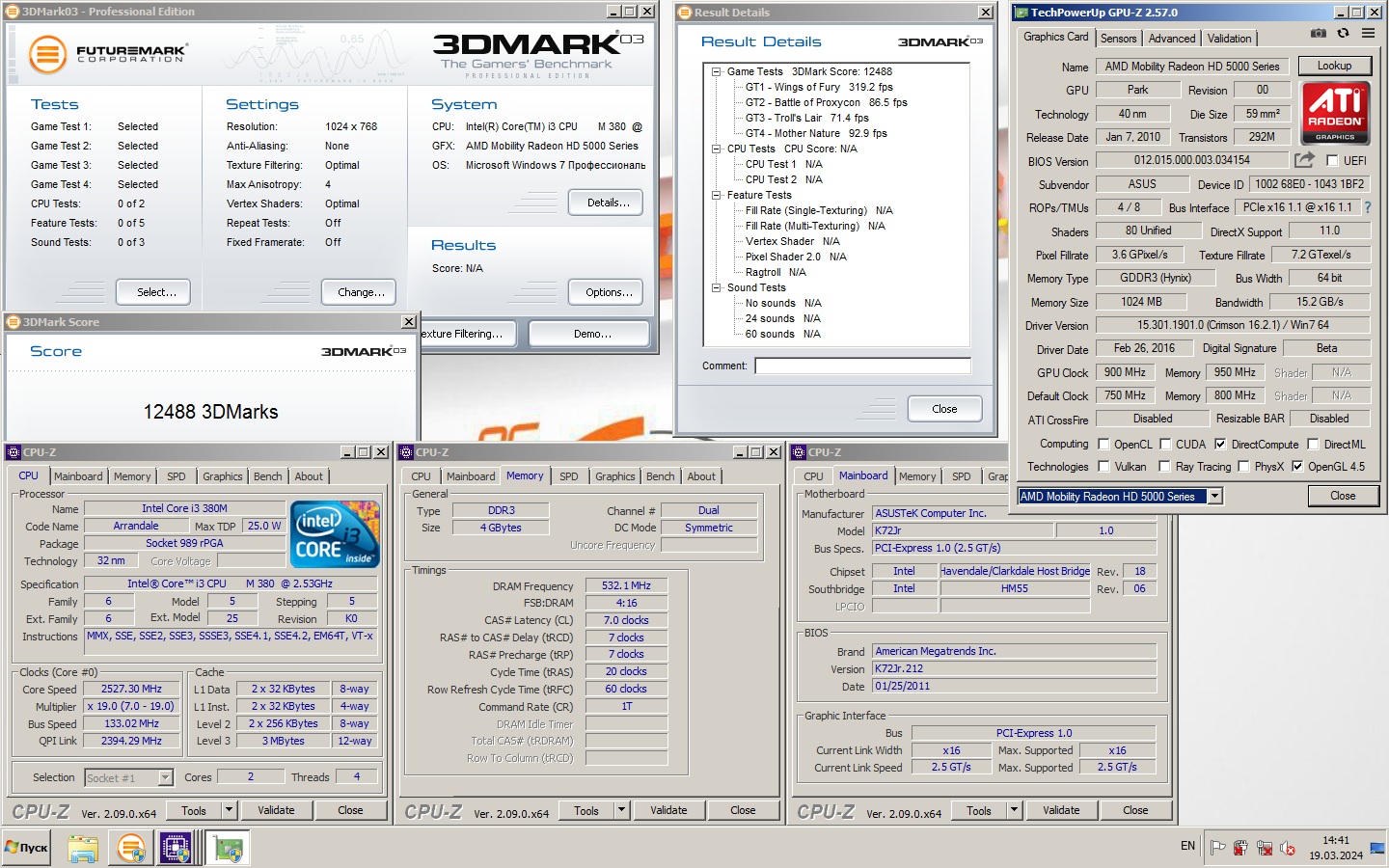Toggle the Ray Tracing checkbox
The image size is (1389, 868).
pos(1165,466)
